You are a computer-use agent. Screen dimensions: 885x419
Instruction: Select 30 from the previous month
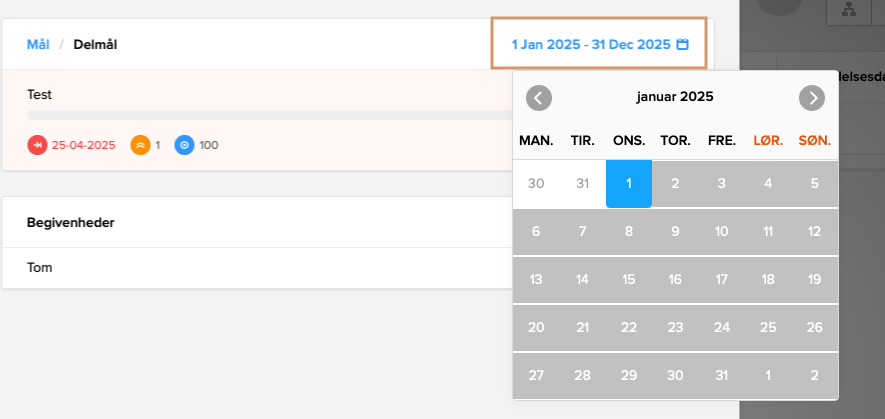536,184
